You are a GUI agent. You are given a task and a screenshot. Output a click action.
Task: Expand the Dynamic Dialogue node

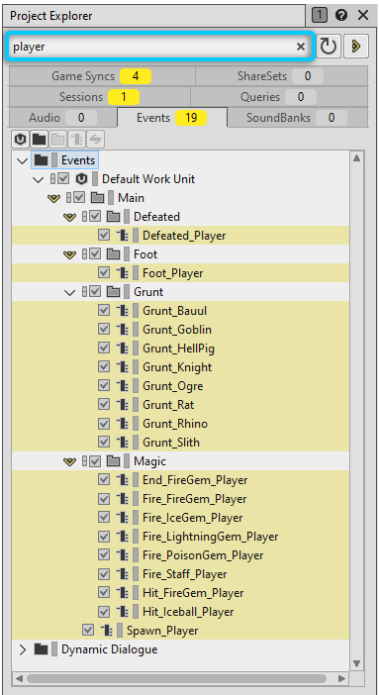22,650
